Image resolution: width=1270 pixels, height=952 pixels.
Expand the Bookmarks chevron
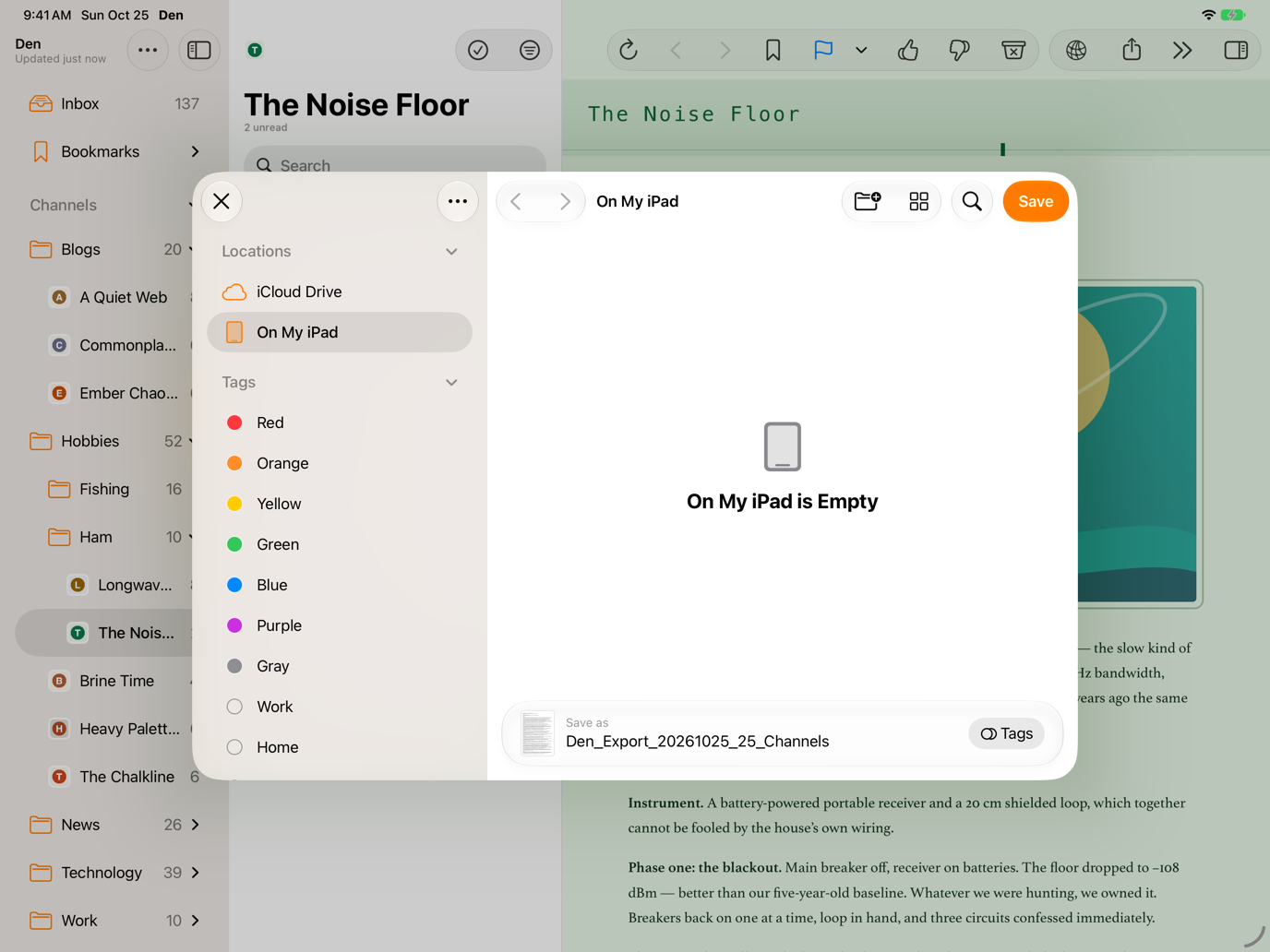click(195, 151)
